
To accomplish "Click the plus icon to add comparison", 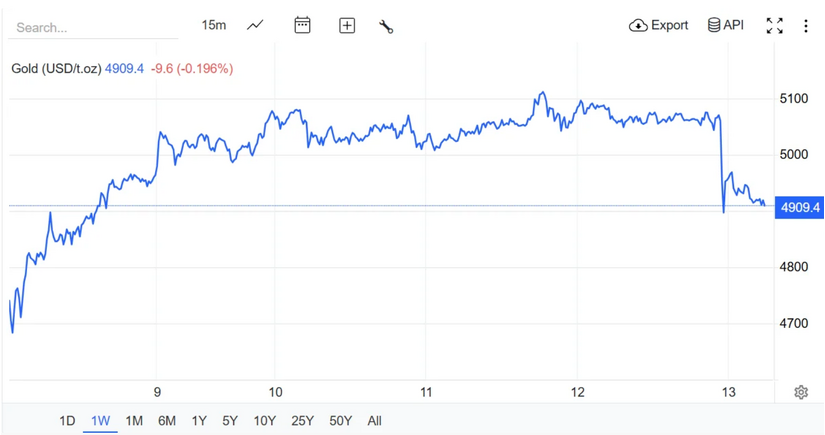I will (x=347, y=25).
